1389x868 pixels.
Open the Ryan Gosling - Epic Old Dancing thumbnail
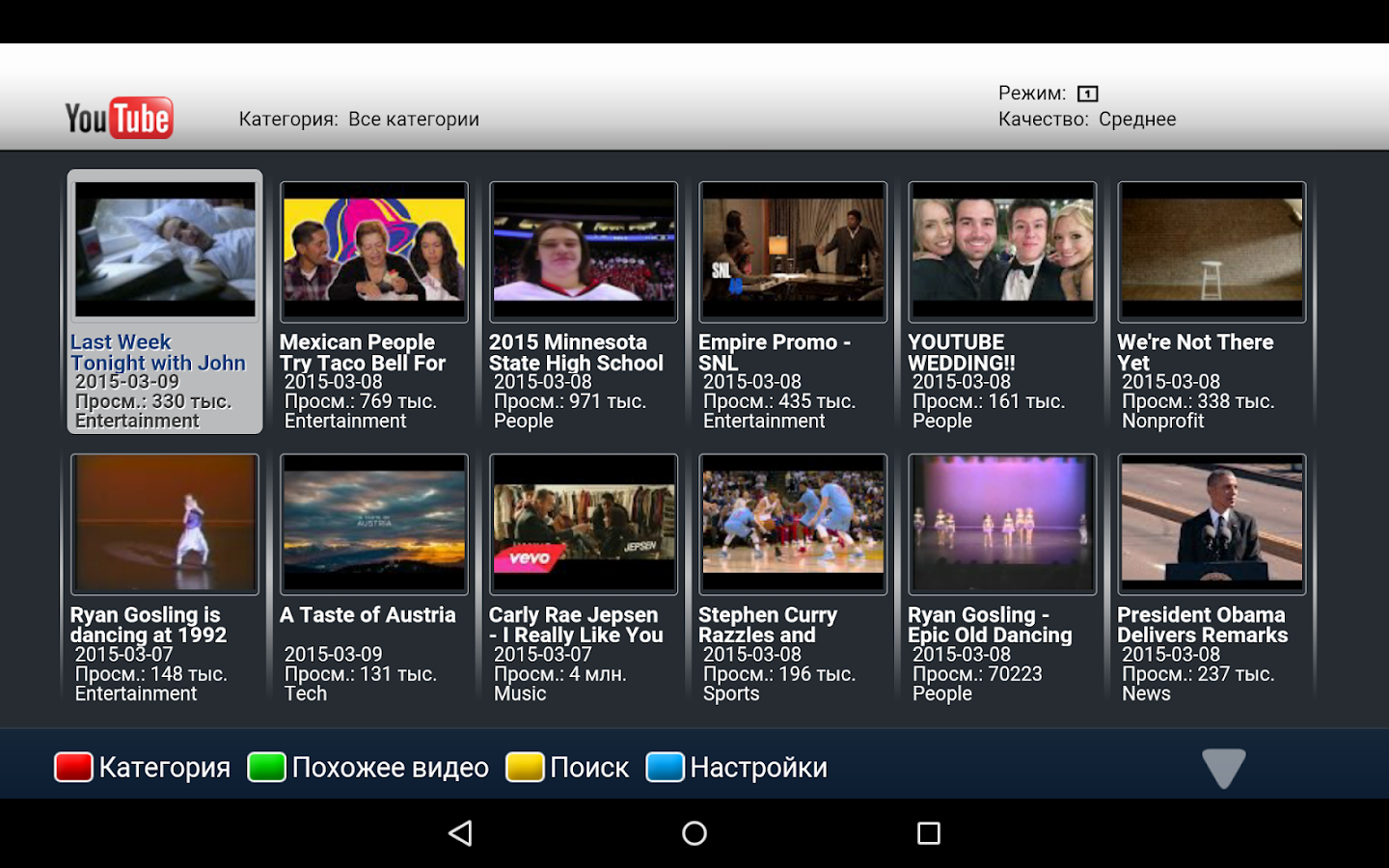(1002, 525)
